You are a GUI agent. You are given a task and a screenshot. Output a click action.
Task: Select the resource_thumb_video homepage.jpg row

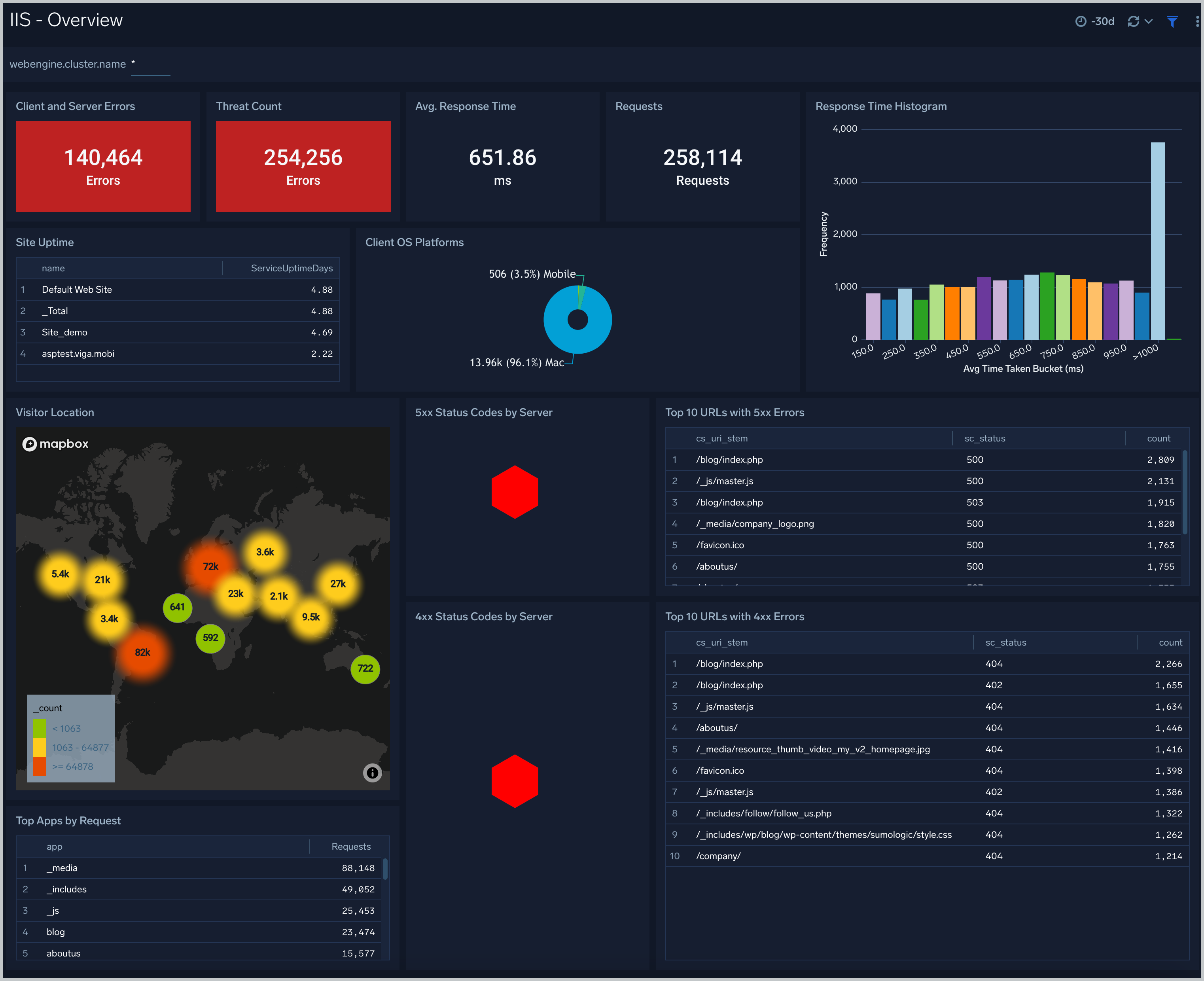pyautogui.click(x=927, y=749)
